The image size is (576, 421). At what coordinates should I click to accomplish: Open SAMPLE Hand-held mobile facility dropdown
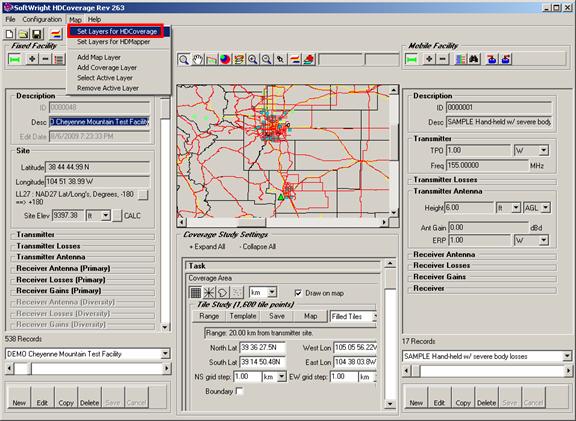click(567, 356)
